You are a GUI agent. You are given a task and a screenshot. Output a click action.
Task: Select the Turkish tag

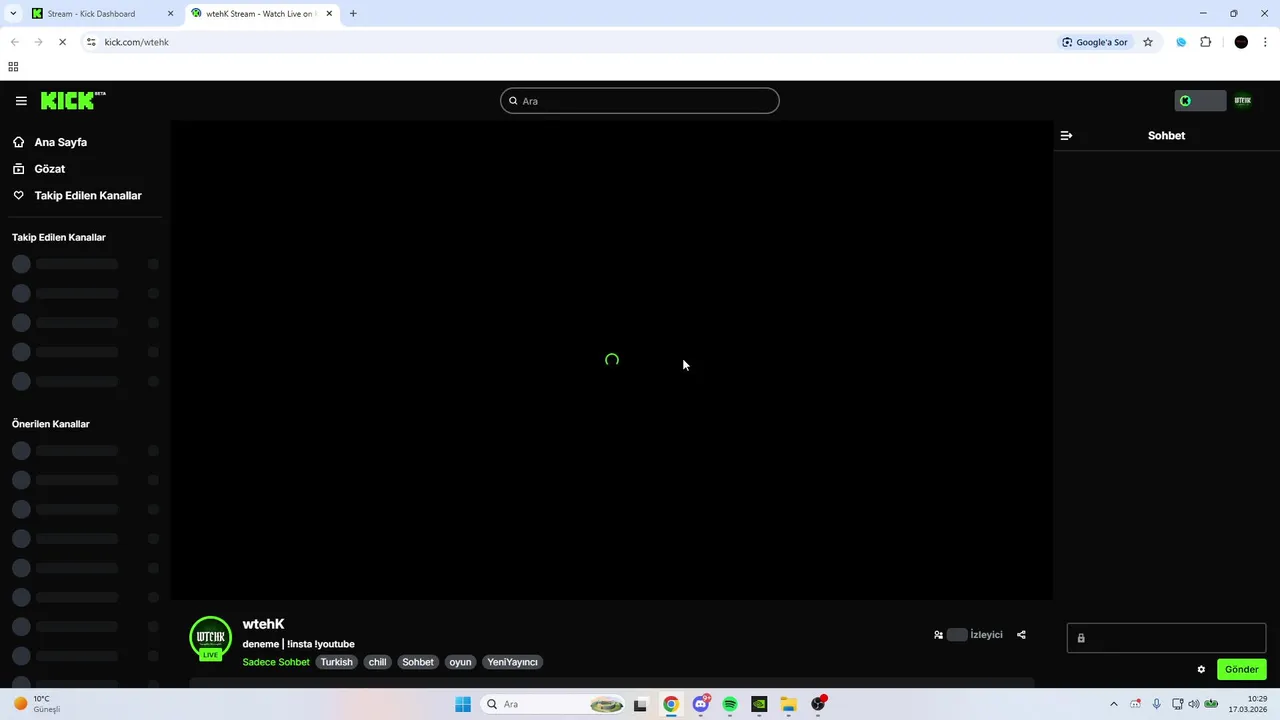click(337, 662)
